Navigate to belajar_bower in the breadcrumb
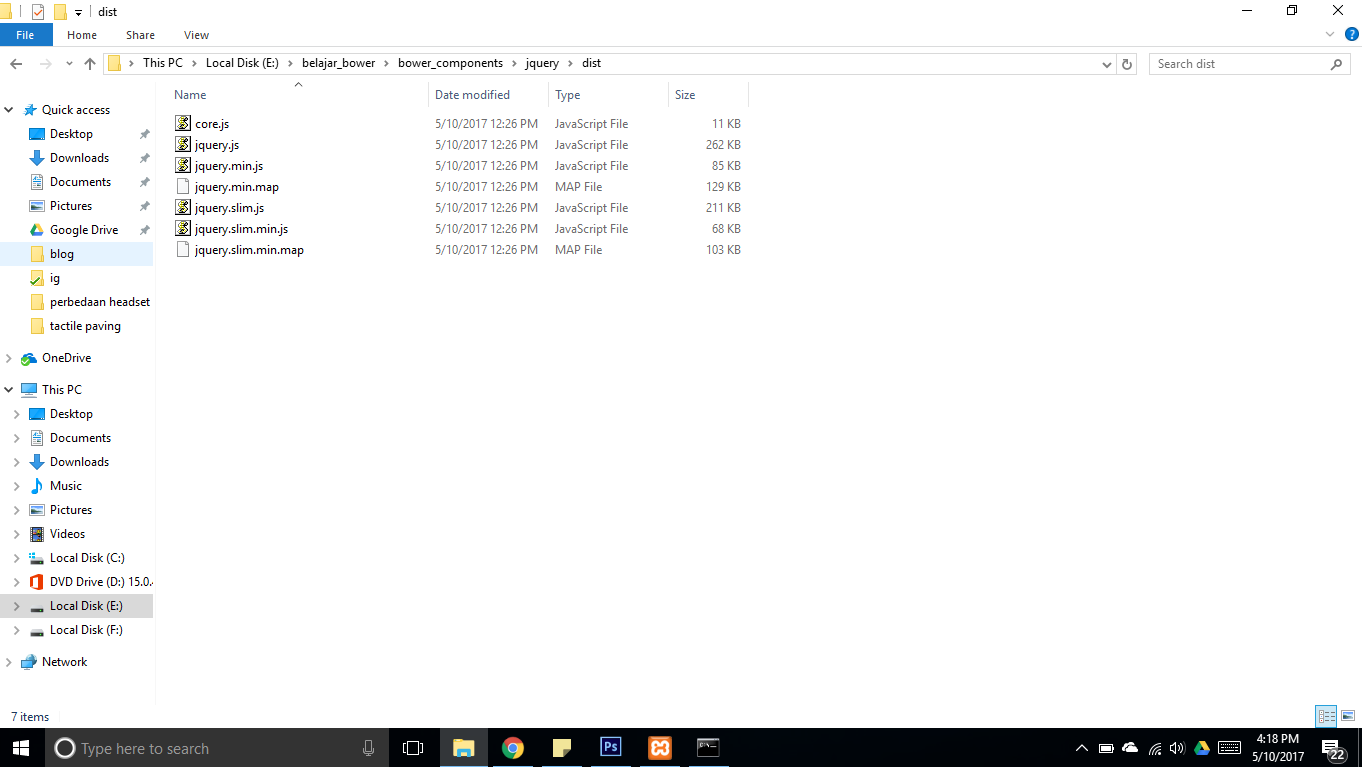 [338, 63]
